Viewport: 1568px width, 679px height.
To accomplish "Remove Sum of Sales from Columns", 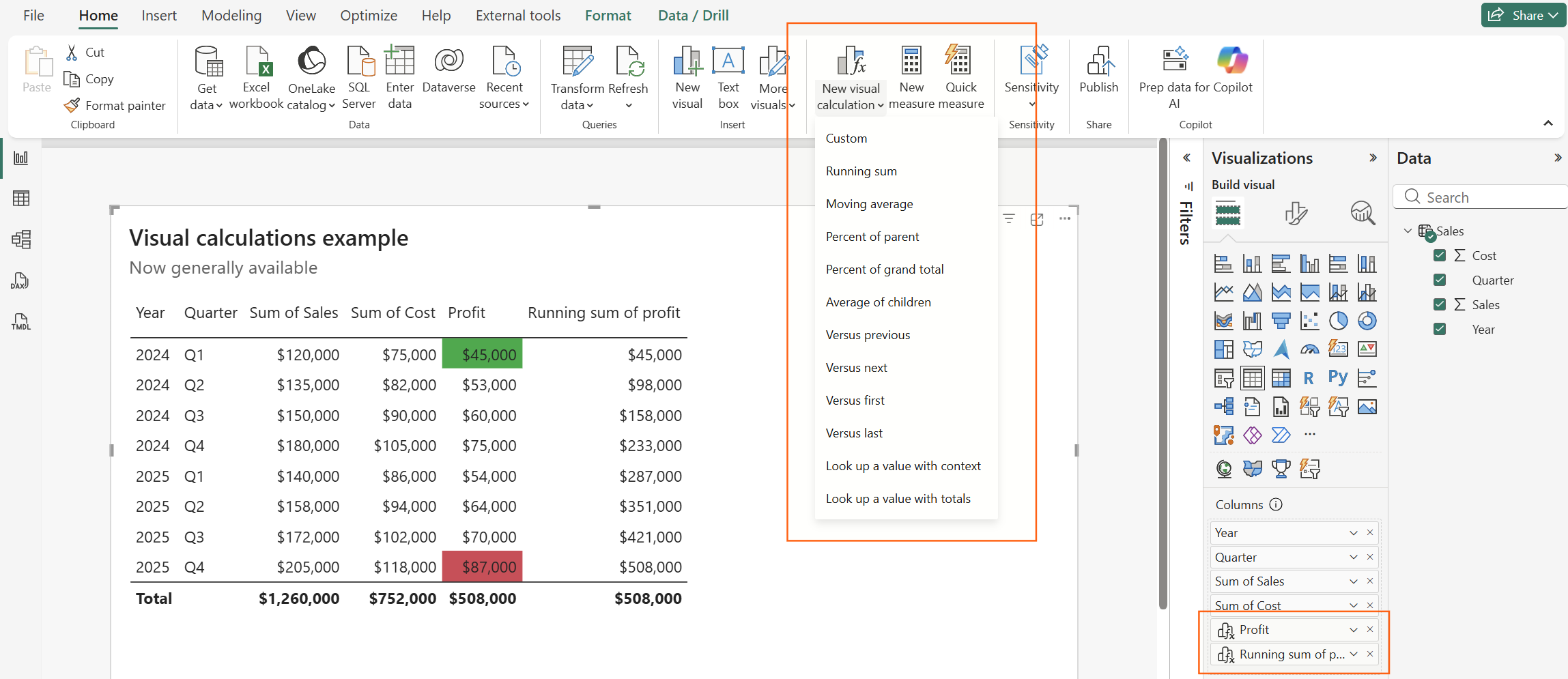I will [1370, 581].
